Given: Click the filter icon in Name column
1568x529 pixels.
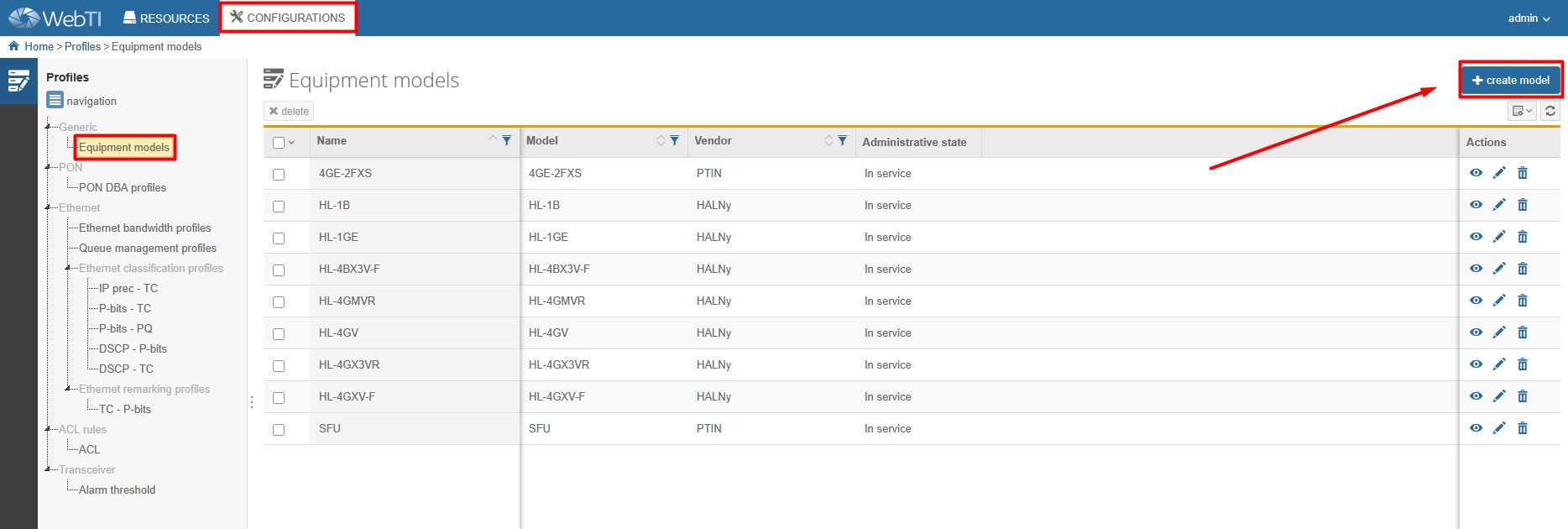Looking at the screenshot, I should click(x=507, y=141).
